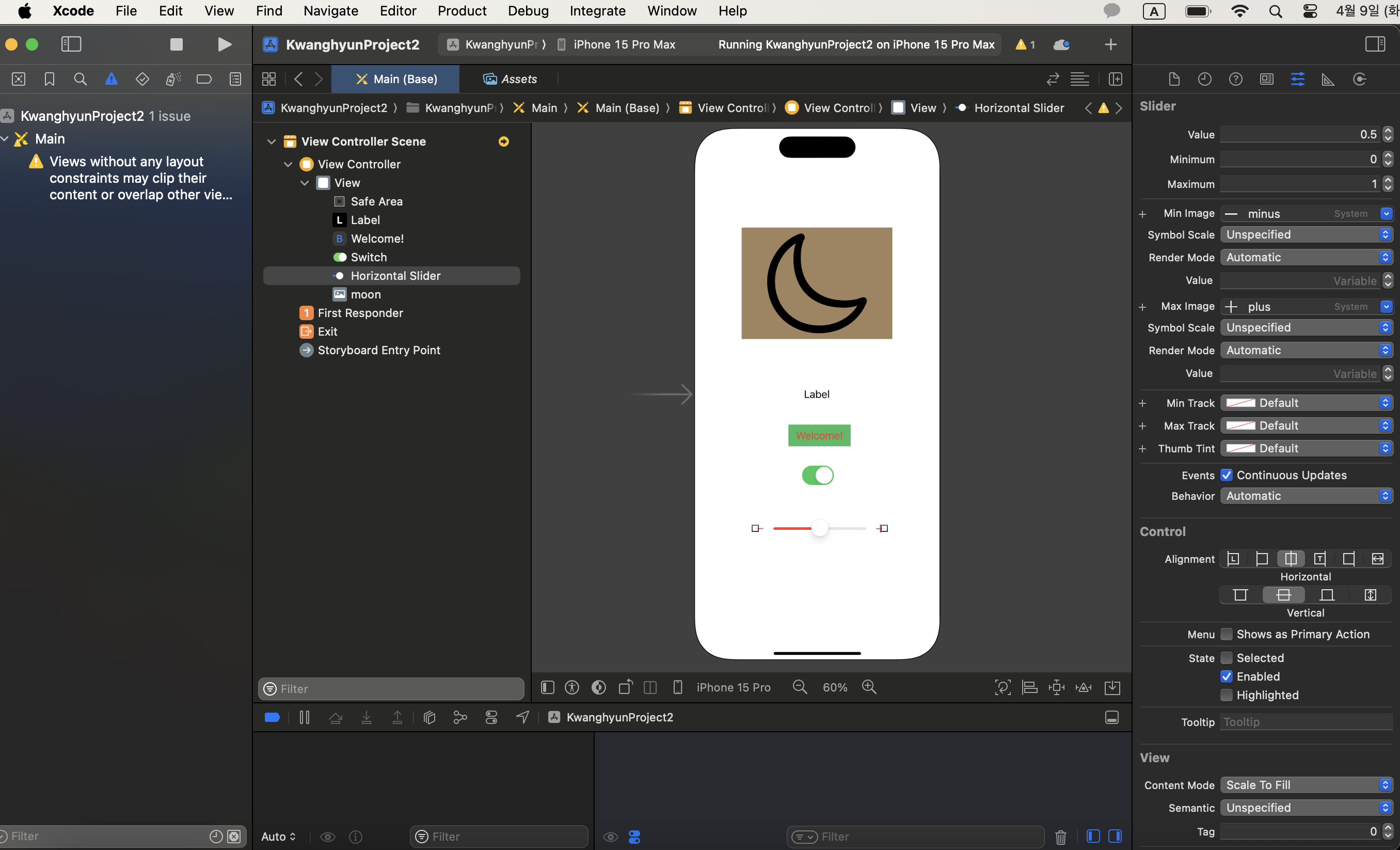Viewport: 1400px width, 850px height.
Task: Show the Identity inspector
Action: (1266, 79)
